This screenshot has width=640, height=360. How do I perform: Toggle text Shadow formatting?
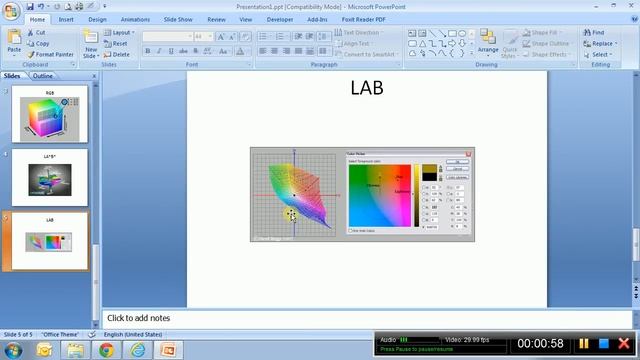point(196,51)
